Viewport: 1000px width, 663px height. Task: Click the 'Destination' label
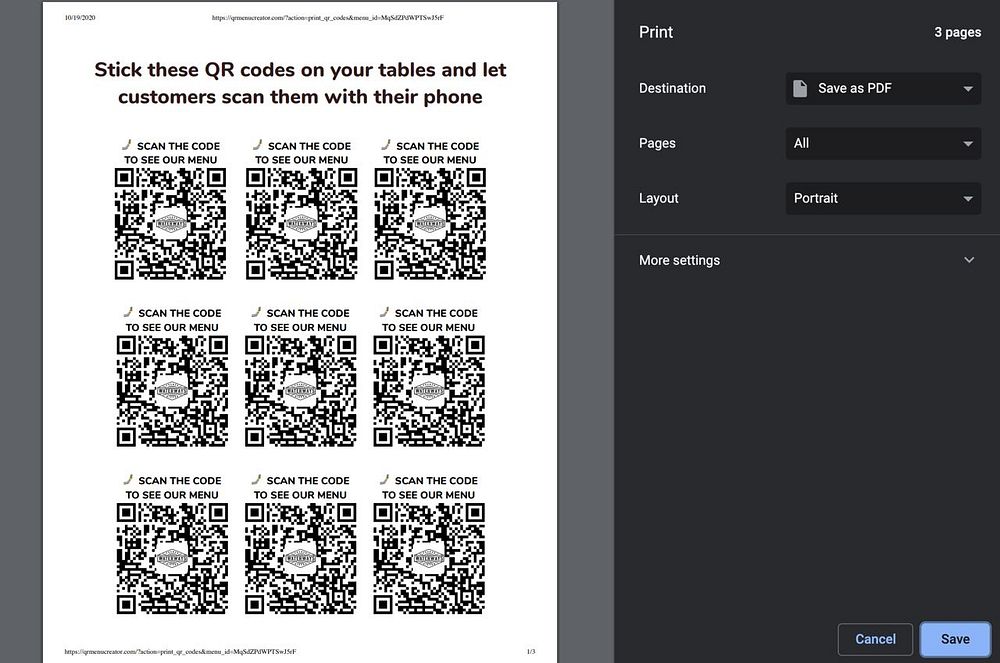(672, 89)
